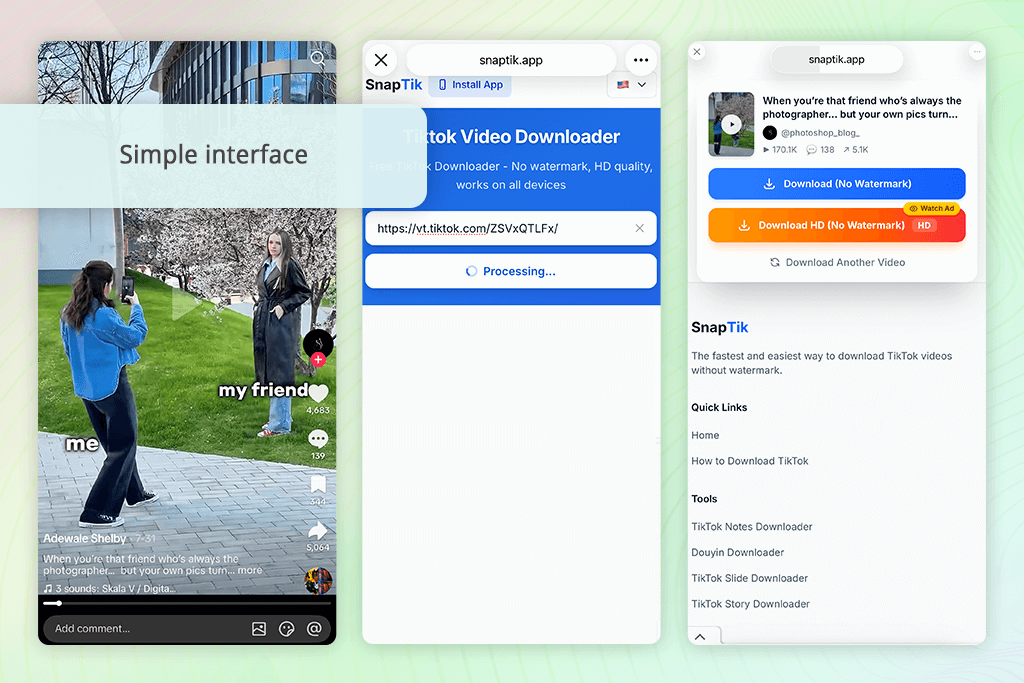This screenshot has width=1024, height=683.
Task: Like the video with heart icon
Action: pyautogui.click(x=318, y=392)
